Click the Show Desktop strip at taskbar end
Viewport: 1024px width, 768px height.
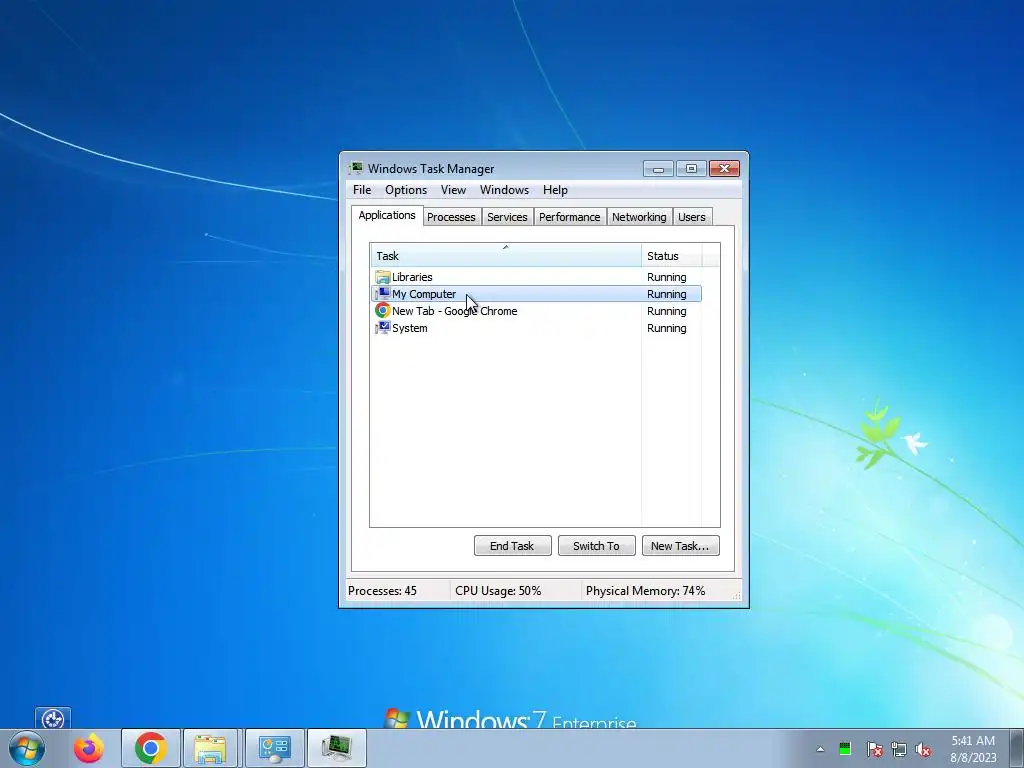click(x=1017, y=748)
